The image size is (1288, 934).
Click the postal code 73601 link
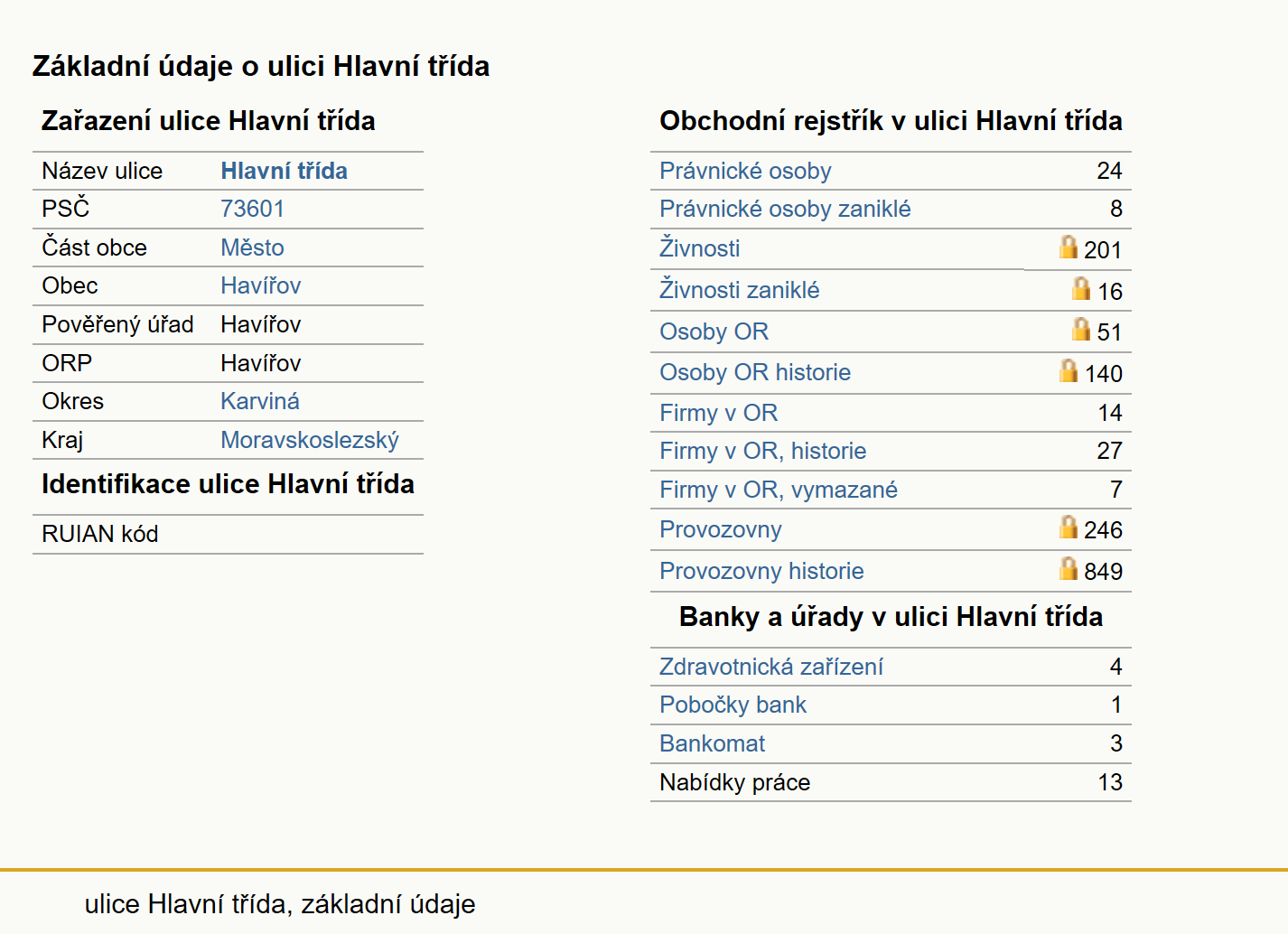coord(252,209)
